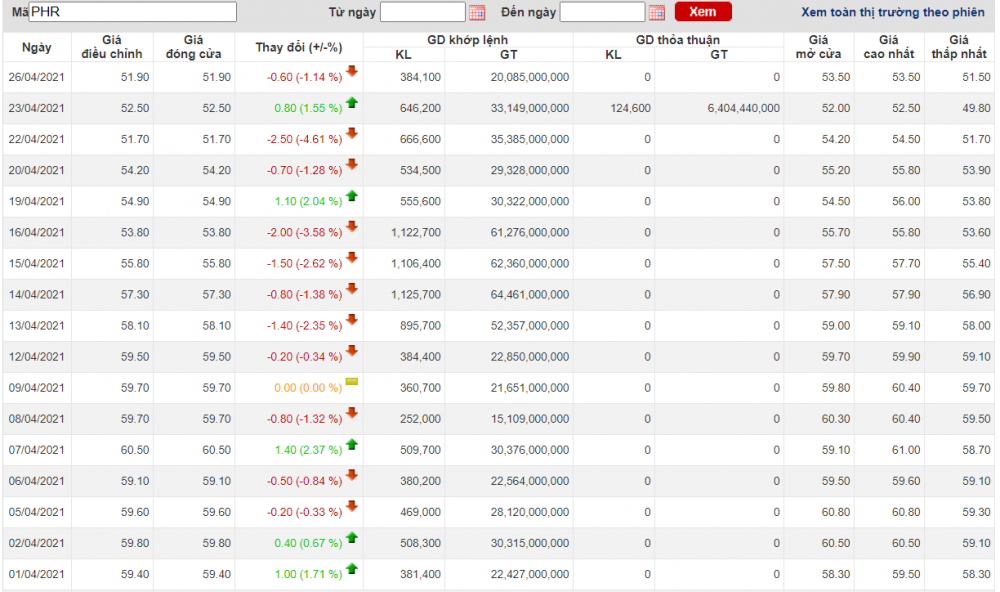Focus the Đến ngày date input

point(602,11)
